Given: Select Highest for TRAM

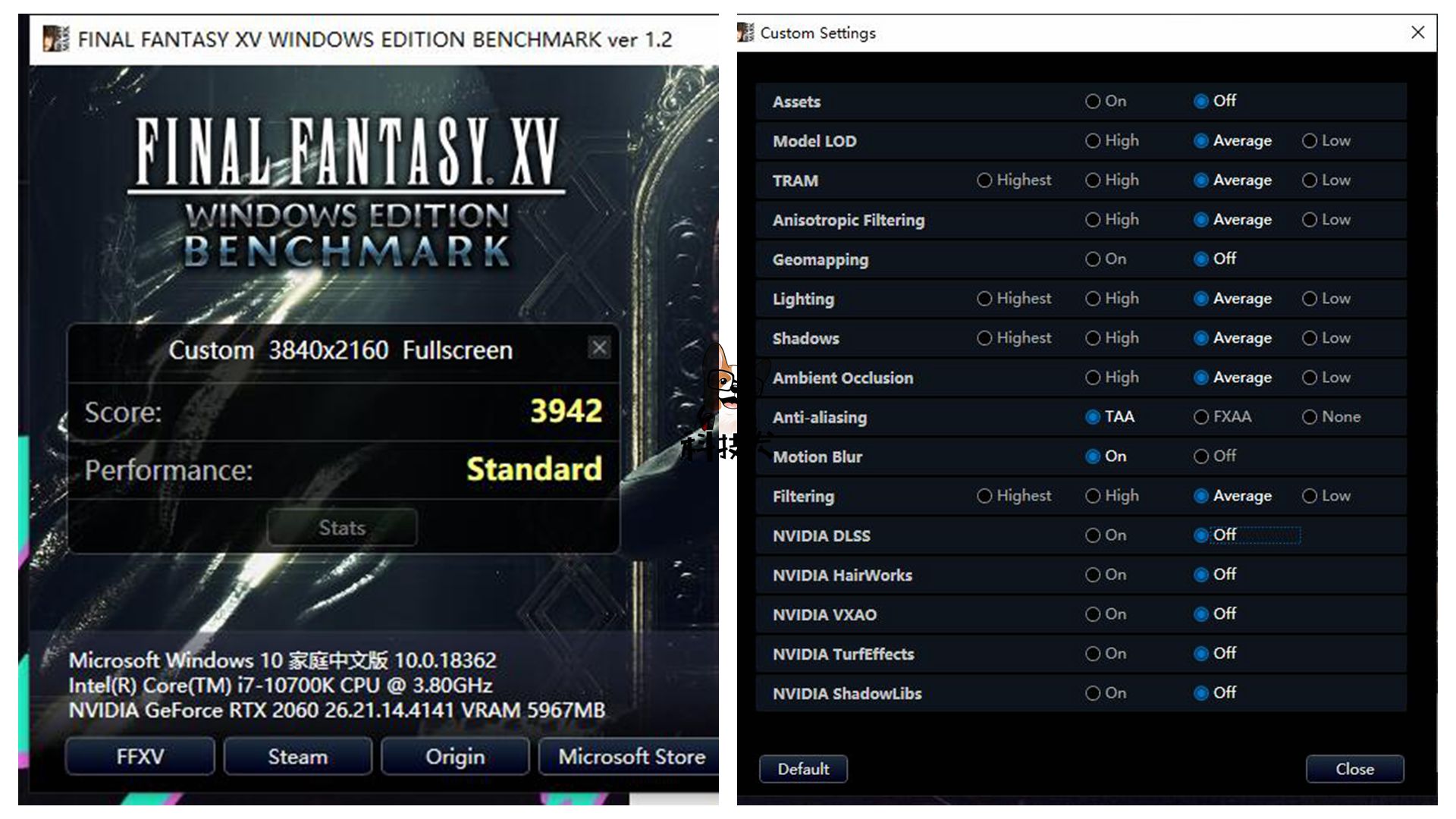Looking at the screenshot, I should coord(984,180).
